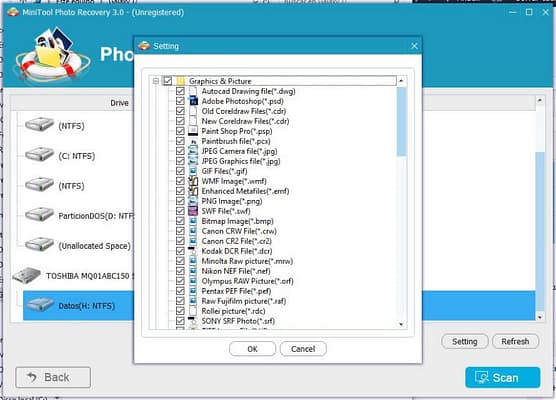The image size is (556, 400).
Task: Toggle the Minolta Raw picture checkbox
Action: pos(180,261)
